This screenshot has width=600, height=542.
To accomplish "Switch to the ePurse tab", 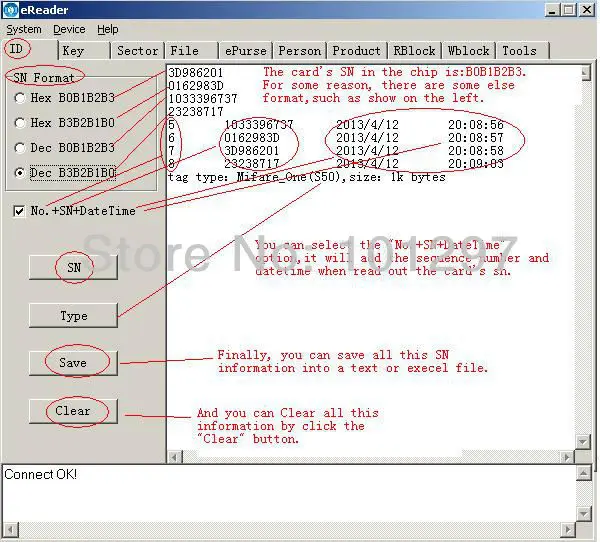I will pyautogui.click(x=245, y=51).
